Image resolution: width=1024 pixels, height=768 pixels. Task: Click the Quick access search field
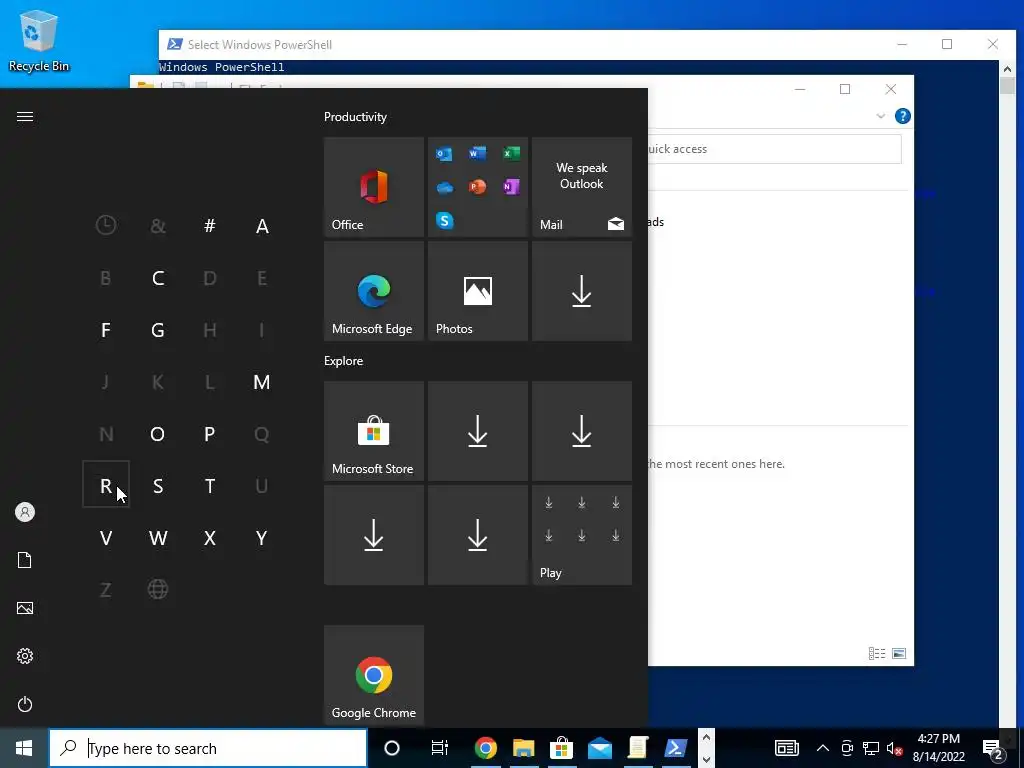(x=775, y=149)
